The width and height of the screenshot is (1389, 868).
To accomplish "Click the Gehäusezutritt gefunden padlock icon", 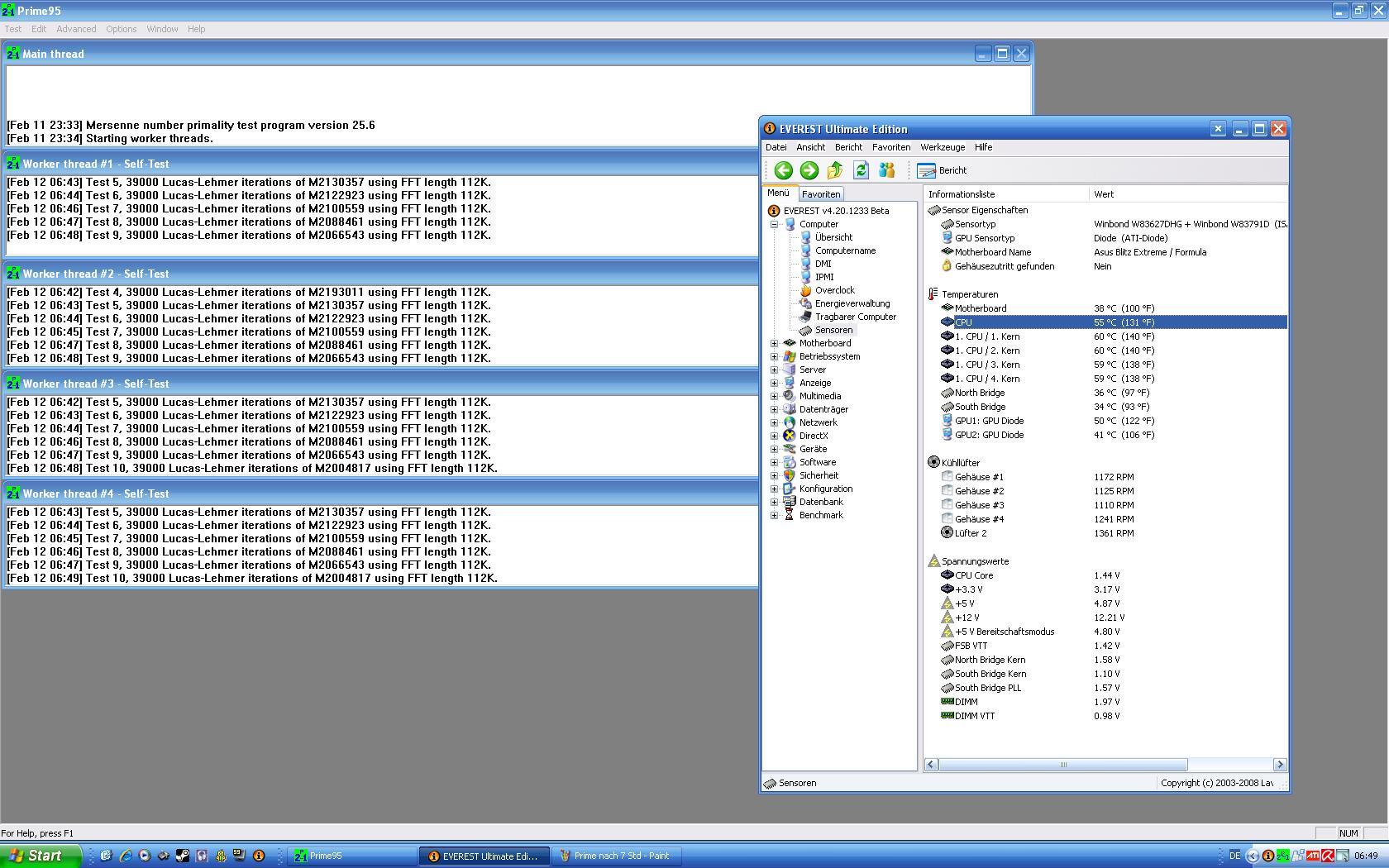I will click(947, 266).
